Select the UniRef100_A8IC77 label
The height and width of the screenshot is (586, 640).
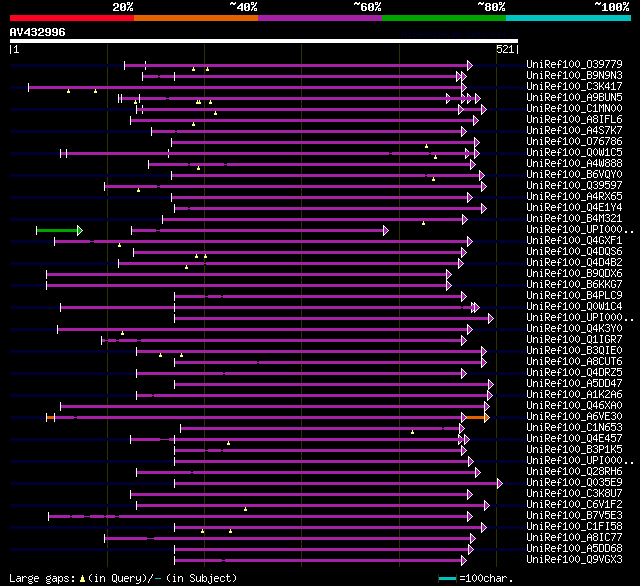(574, 538)
